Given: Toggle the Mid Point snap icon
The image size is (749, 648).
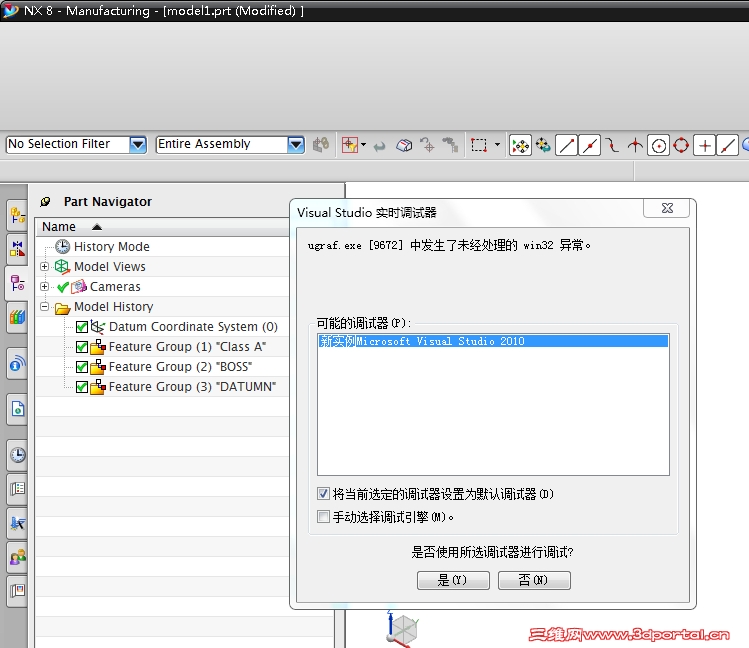Looking at the screenshot, I should pos(589,145).
